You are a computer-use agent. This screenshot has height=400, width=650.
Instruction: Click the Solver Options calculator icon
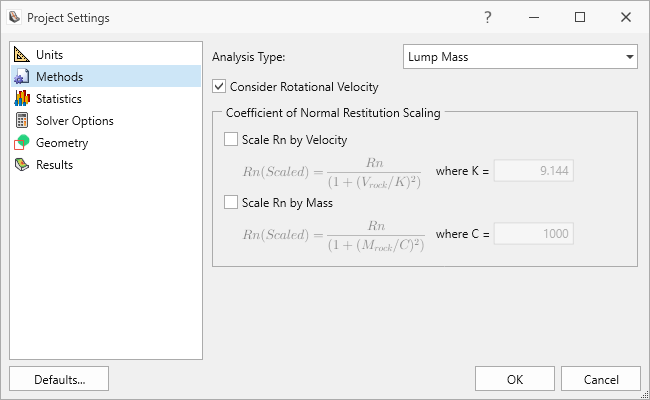(22, 121)
